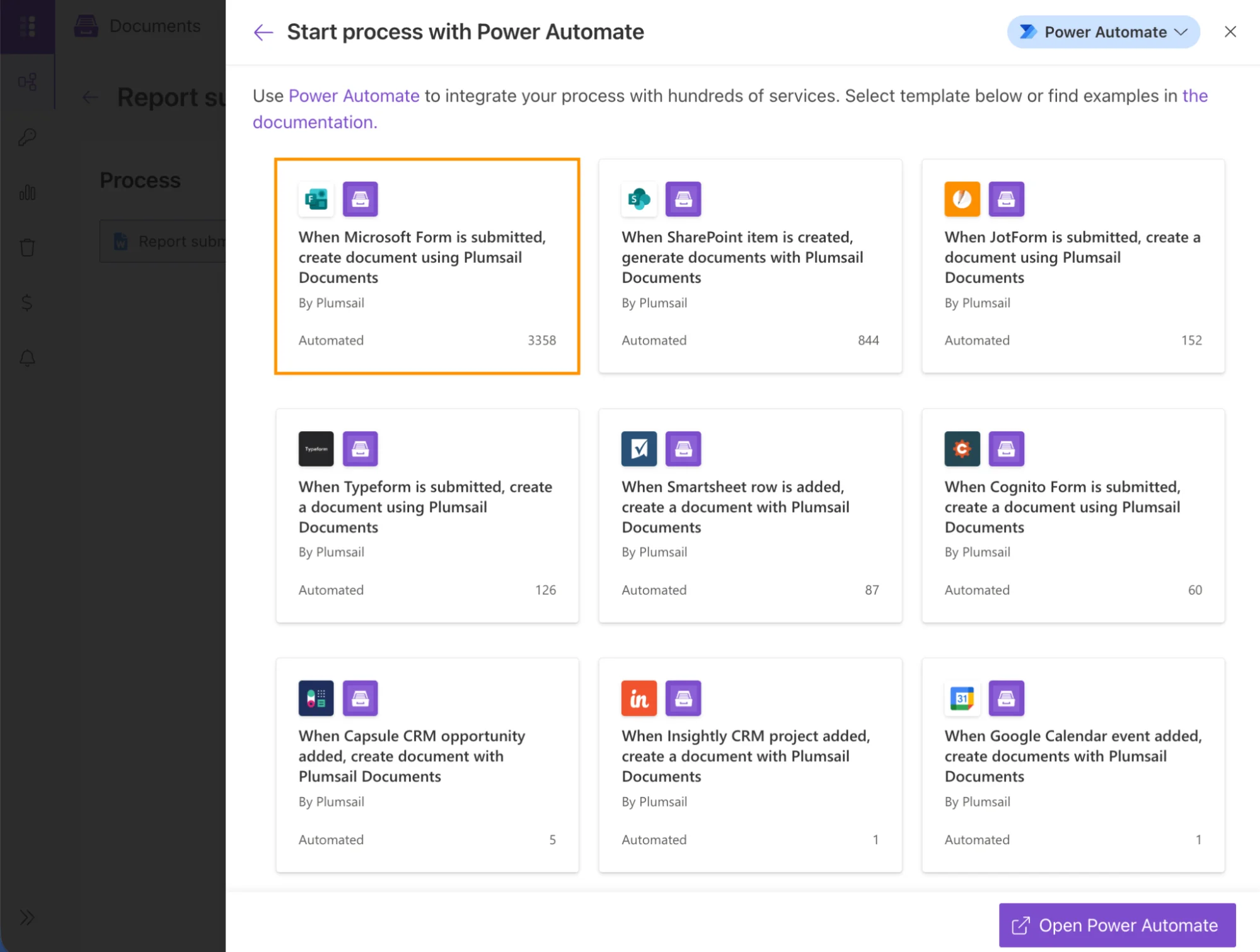Choose the Cognito Form template title

pos(1062,507)
